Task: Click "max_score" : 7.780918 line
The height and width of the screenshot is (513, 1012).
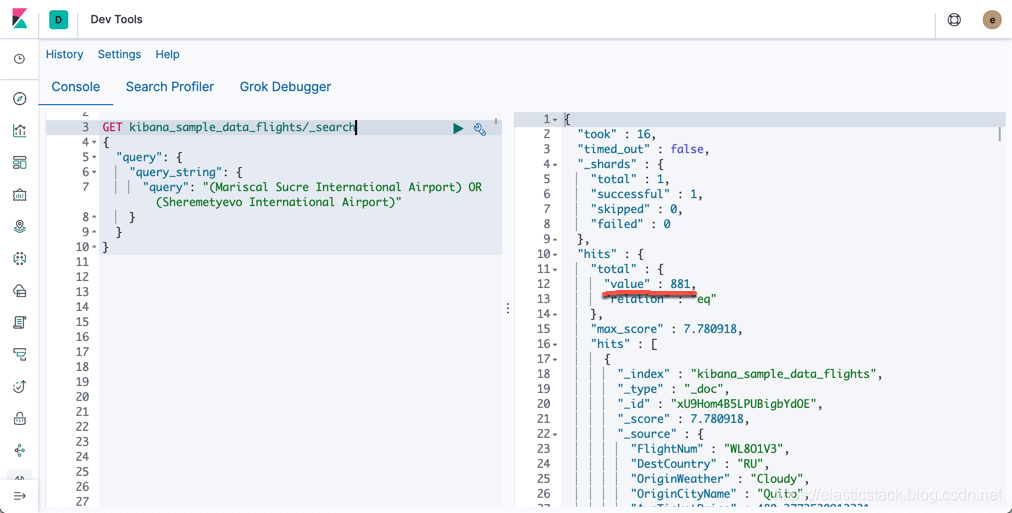Action: click(x=667, y=329)
